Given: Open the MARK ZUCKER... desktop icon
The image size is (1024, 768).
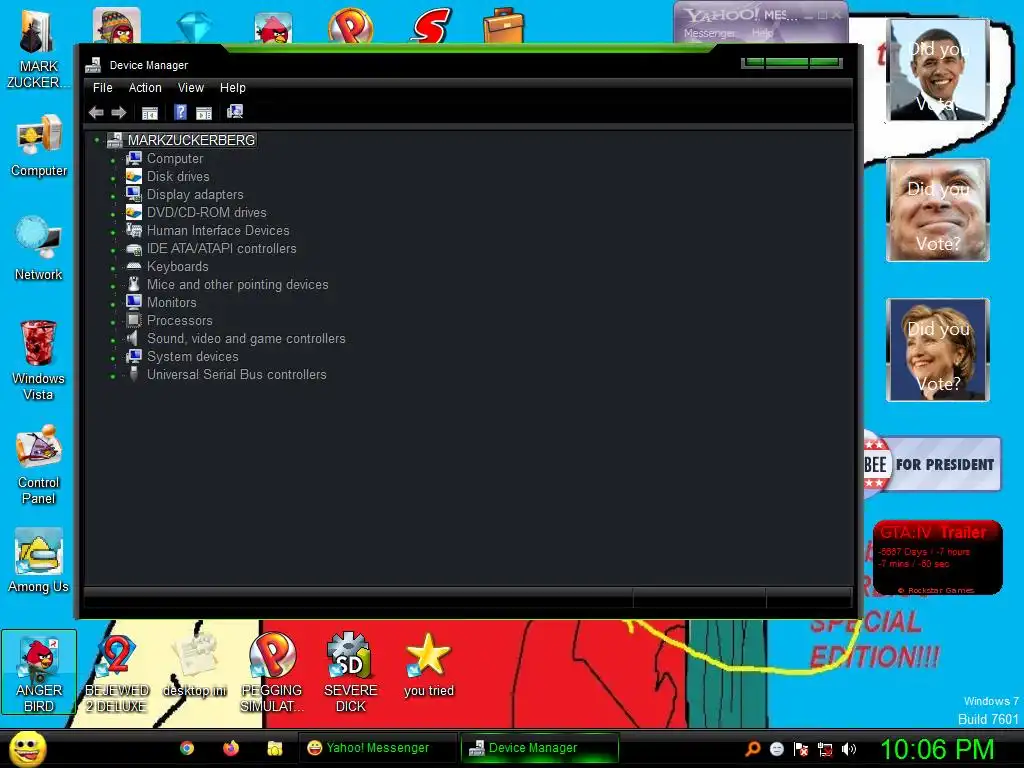Looking at the screenshot, I should [38, 50].
